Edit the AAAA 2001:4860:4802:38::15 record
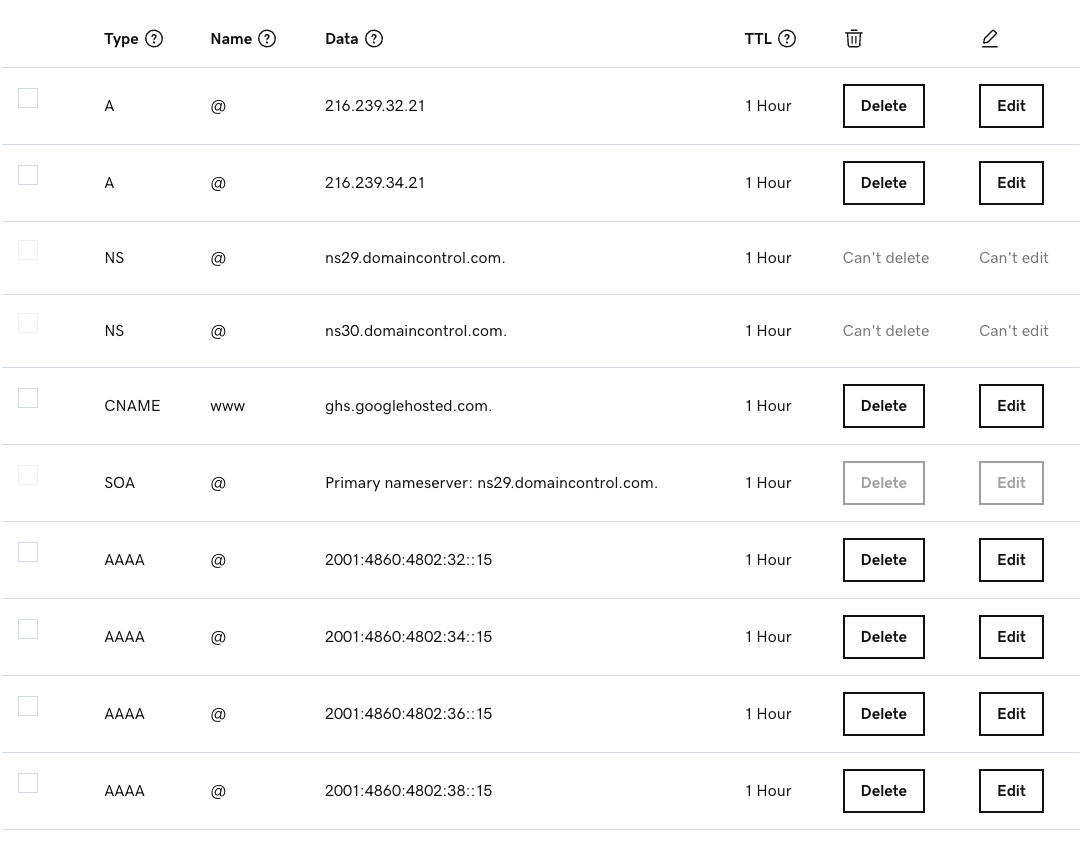The width and height of the screenshot is (1087, 857). [x=1011, y=791]
